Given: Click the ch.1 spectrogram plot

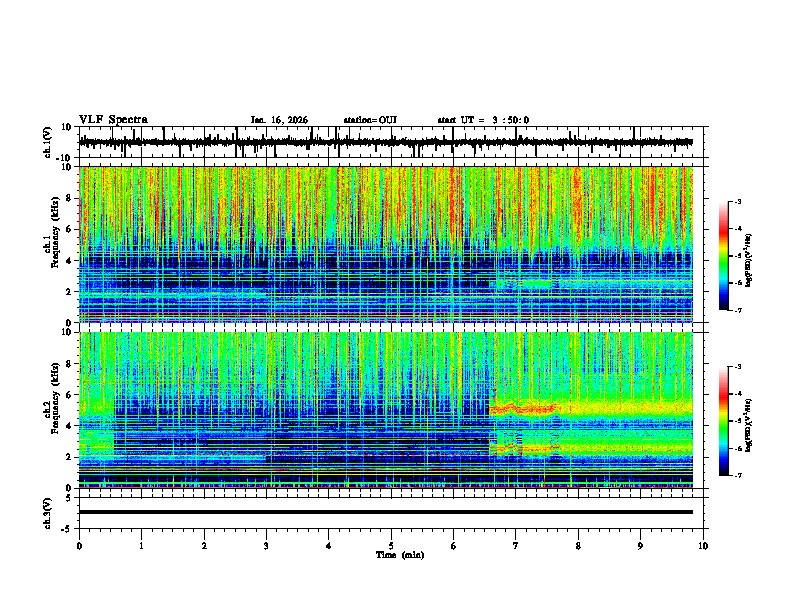Looking at the screenshot, I should [386, 244].
